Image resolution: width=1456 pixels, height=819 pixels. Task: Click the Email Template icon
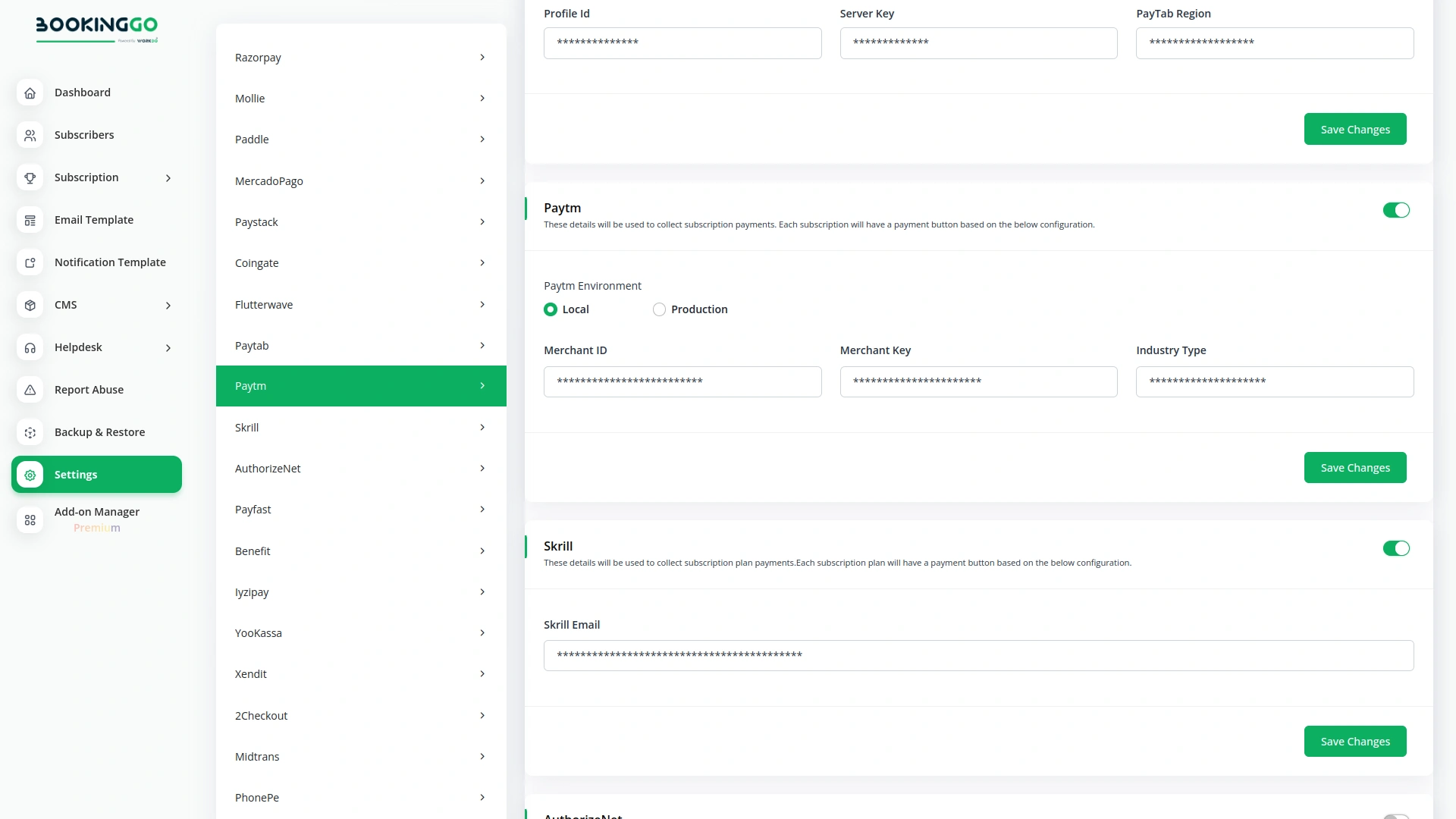pyautogui.click(x=30, y=220)
